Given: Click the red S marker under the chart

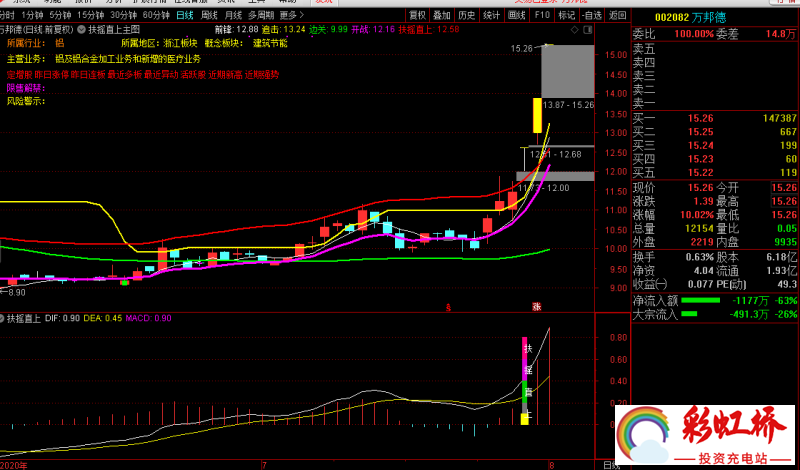Looking at the screenshot, I should point(448,307).
